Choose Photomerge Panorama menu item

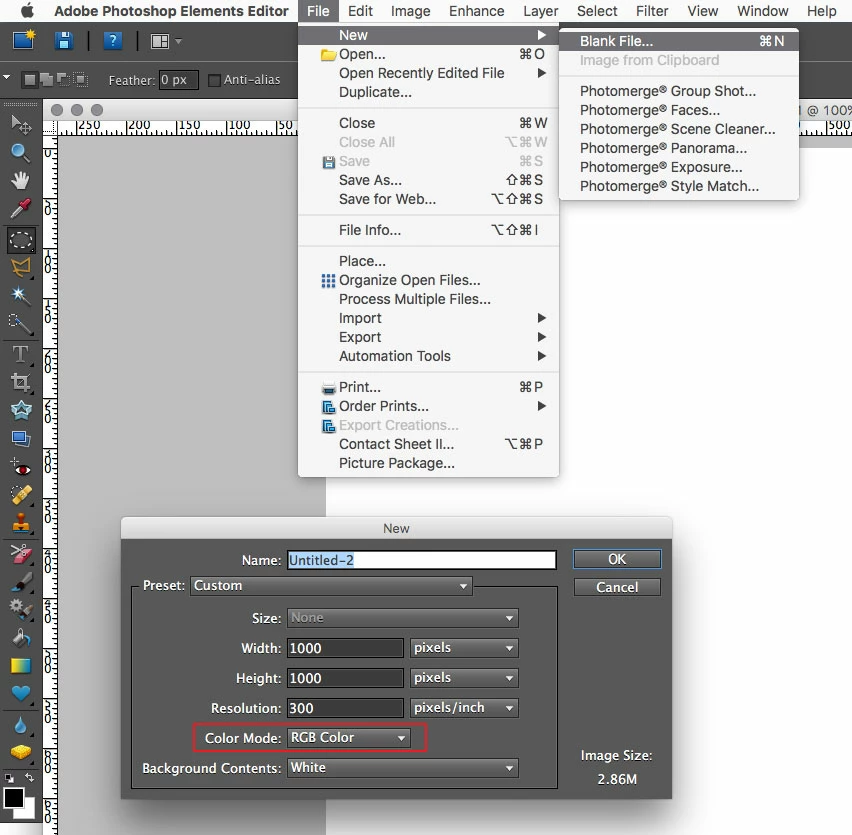pos(679,148)
